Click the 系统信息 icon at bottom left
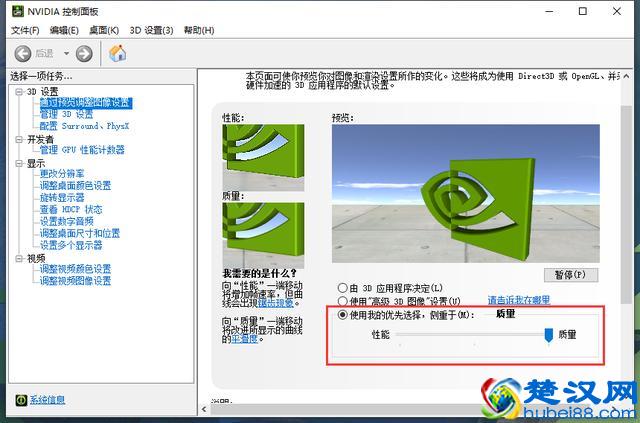640x423 pixels. coord(21,400)
